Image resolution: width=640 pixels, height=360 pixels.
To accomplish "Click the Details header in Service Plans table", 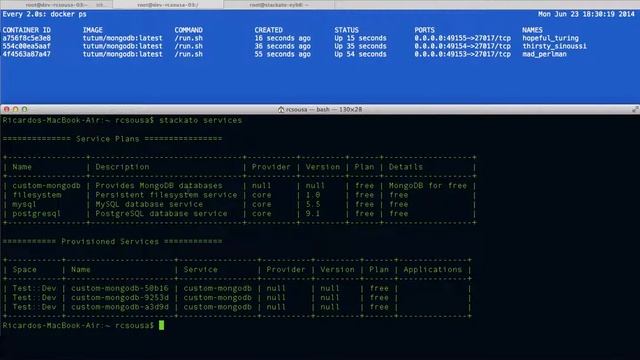I will 406,167.
